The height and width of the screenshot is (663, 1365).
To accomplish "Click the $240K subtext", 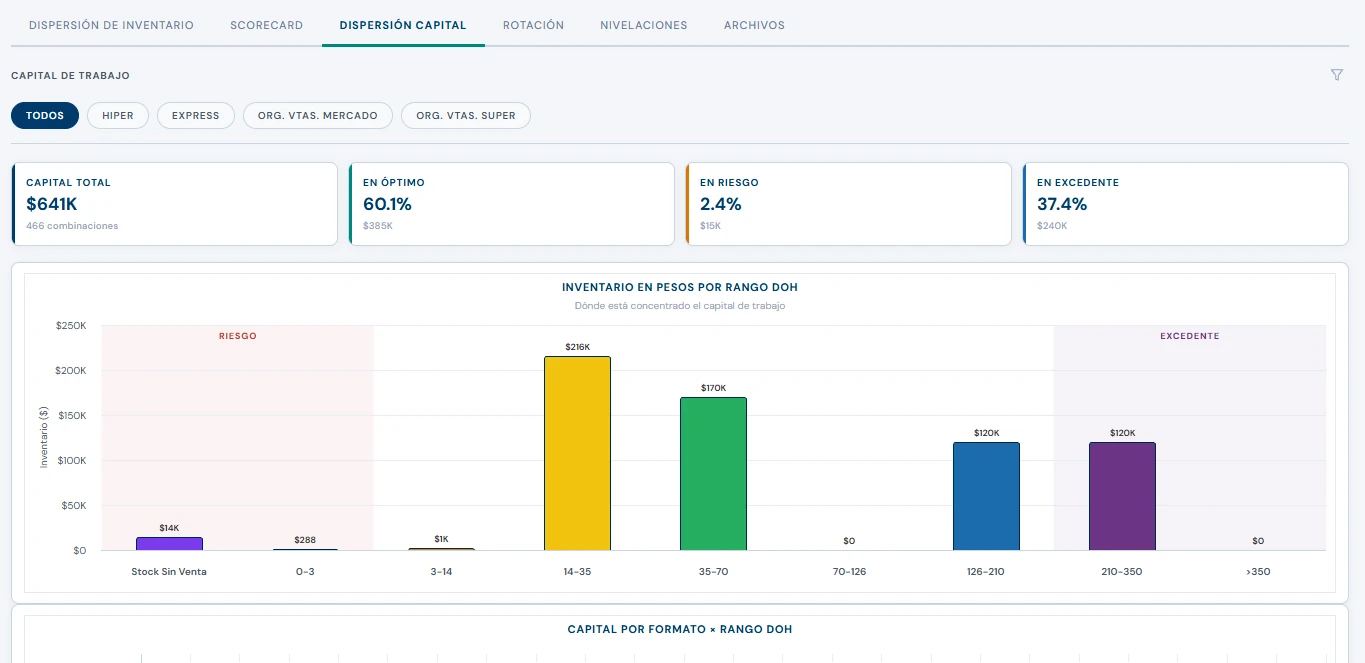I will (1052, 226).
